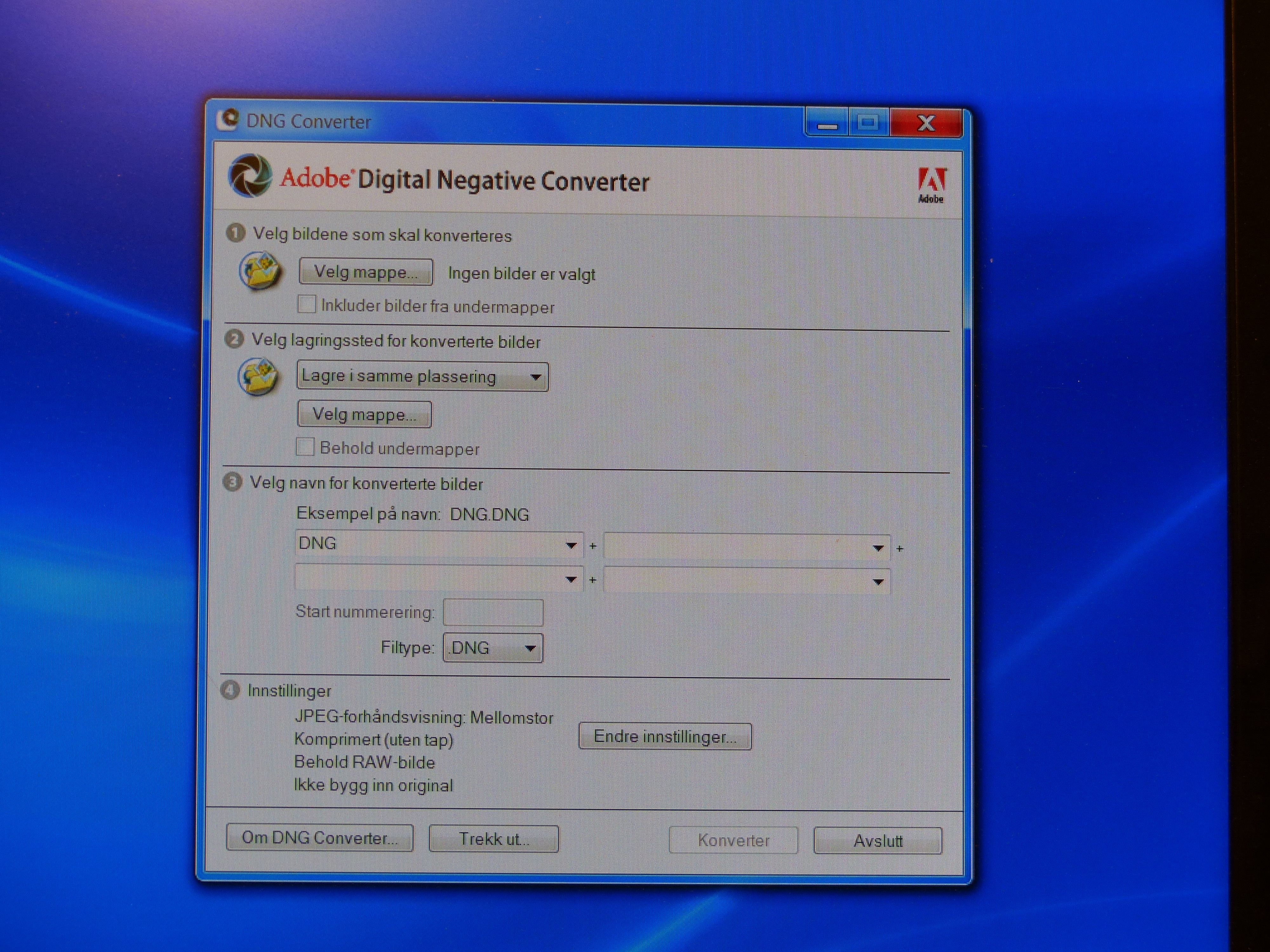The height and width of the screenshot is (952, 1270).
Task: Click the Avslutt button
Action: tap(878, 841)
